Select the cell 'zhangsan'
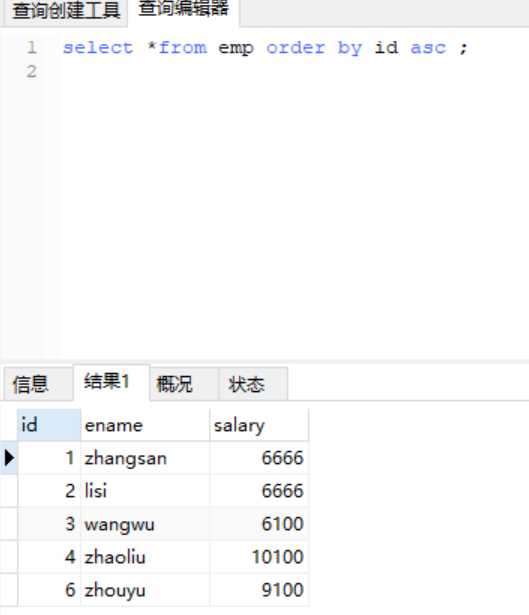 click(145, 458)
